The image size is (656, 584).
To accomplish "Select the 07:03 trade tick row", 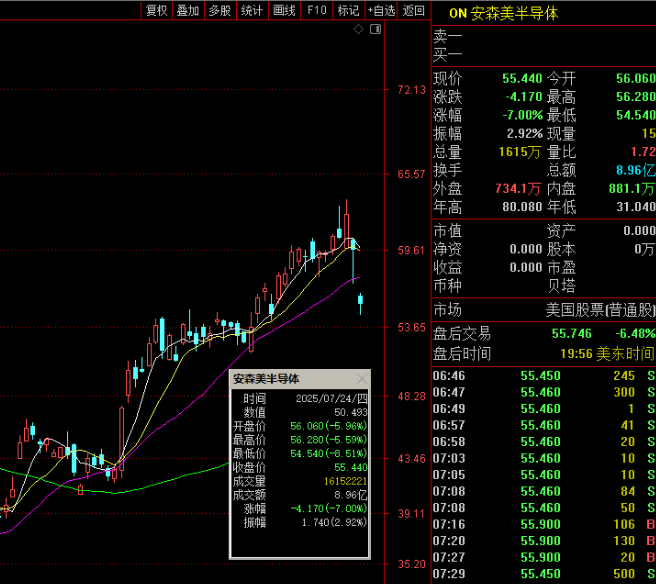I will point(543,458).
